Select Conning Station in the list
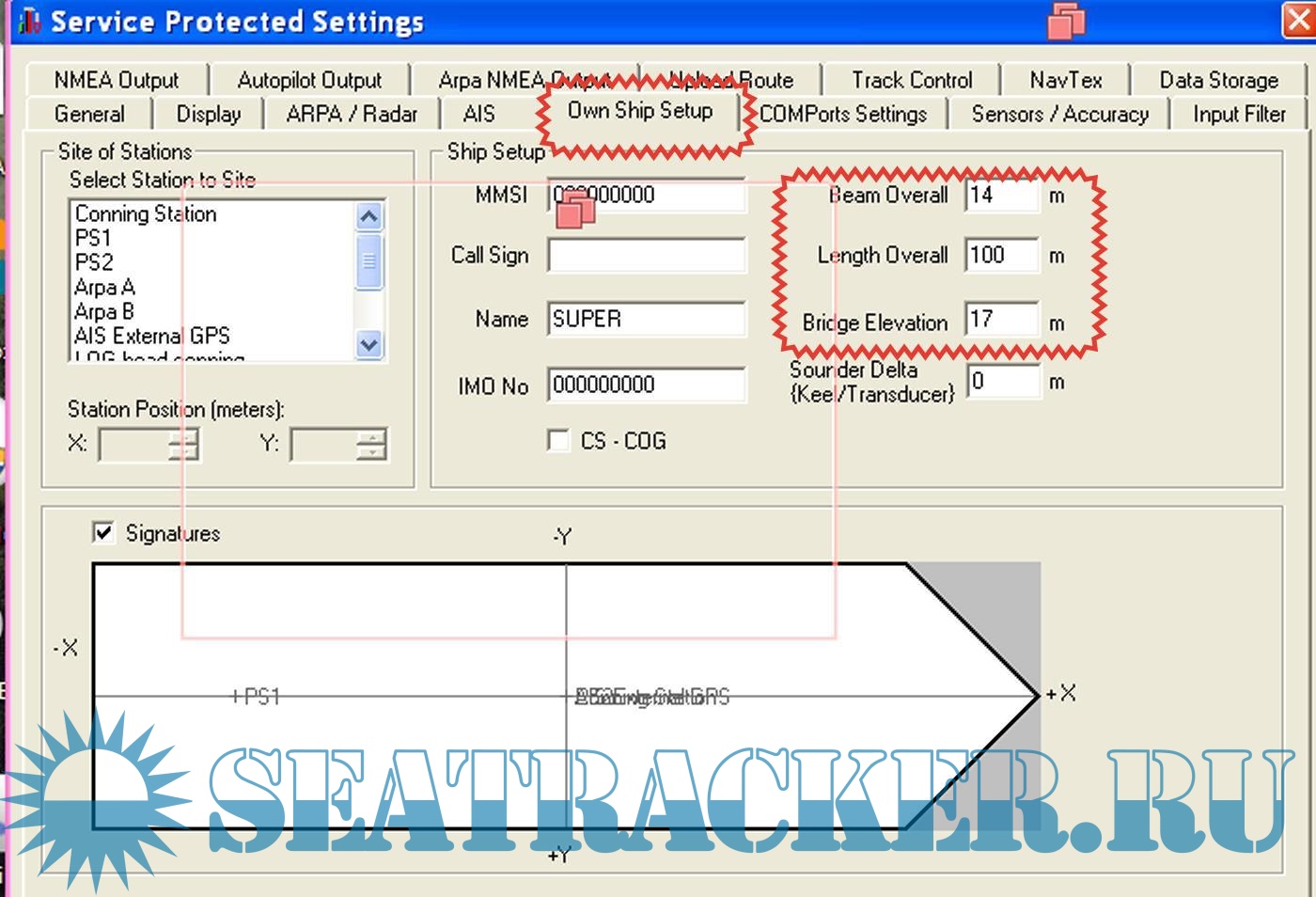The height and width of the screenshot is (897, 1316). [146, 214]
